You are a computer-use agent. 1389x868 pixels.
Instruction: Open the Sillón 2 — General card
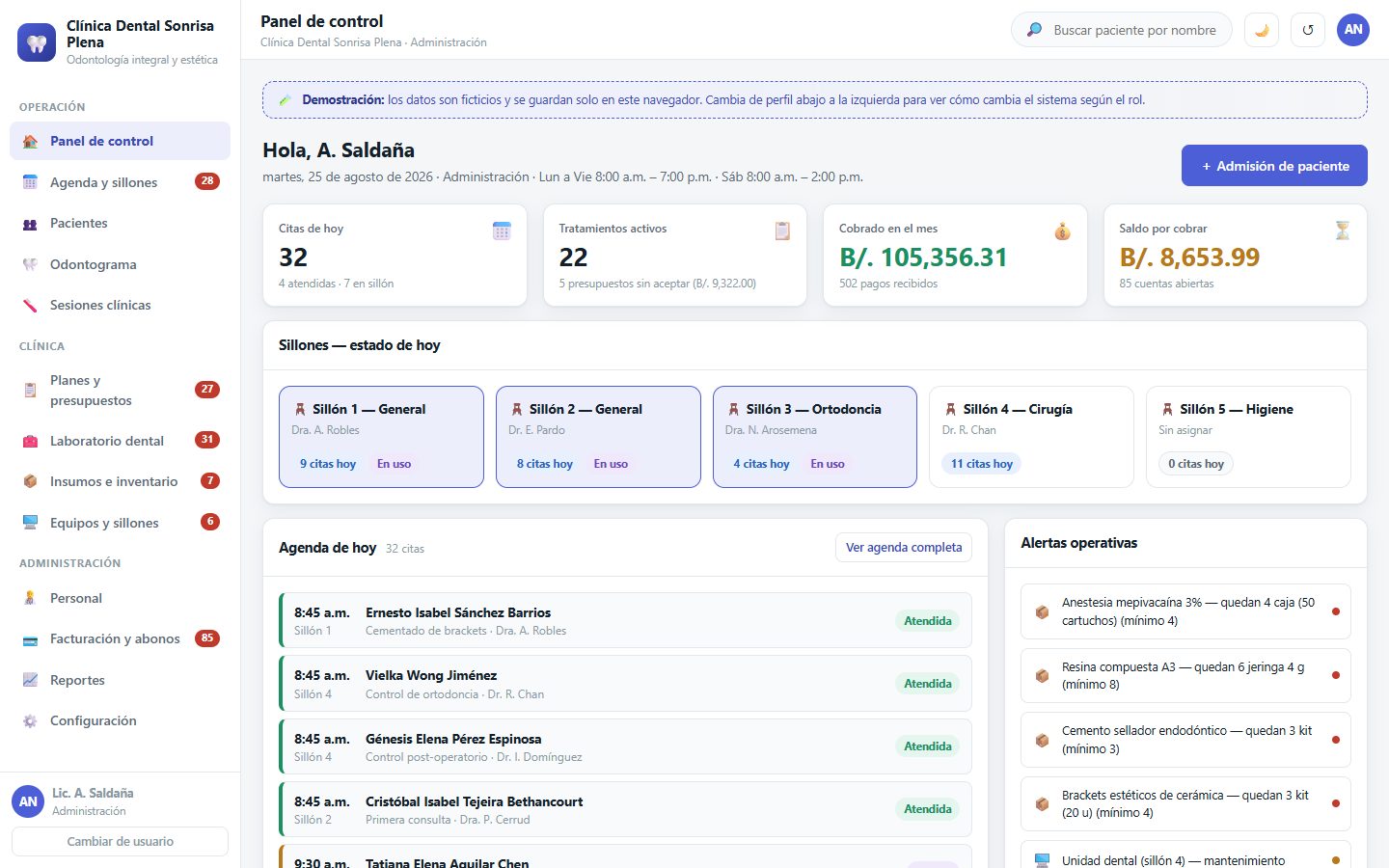click(x=598, y=437)
